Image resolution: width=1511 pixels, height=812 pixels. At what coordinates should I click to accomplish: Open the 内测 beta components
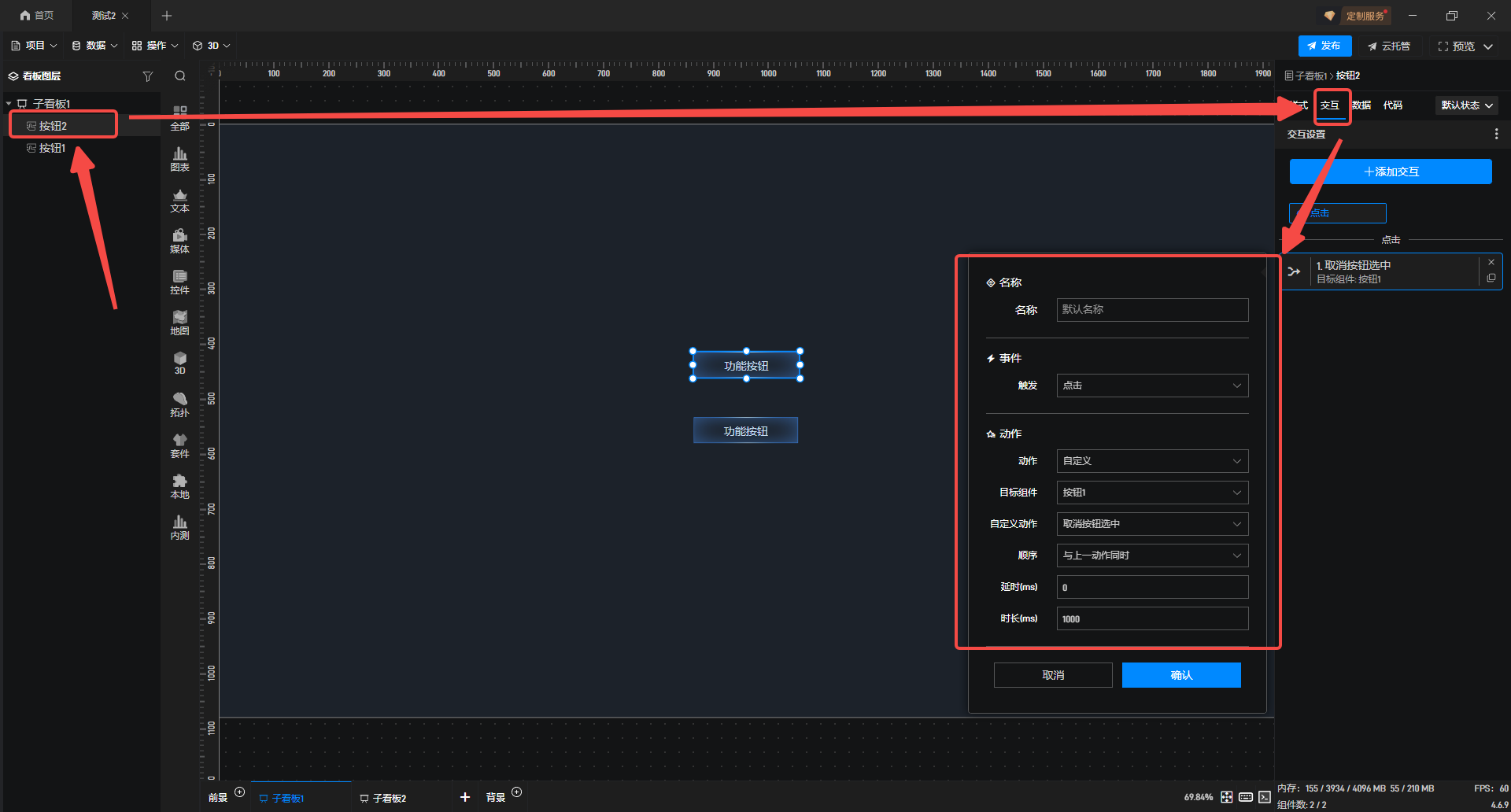pos(179,527)
